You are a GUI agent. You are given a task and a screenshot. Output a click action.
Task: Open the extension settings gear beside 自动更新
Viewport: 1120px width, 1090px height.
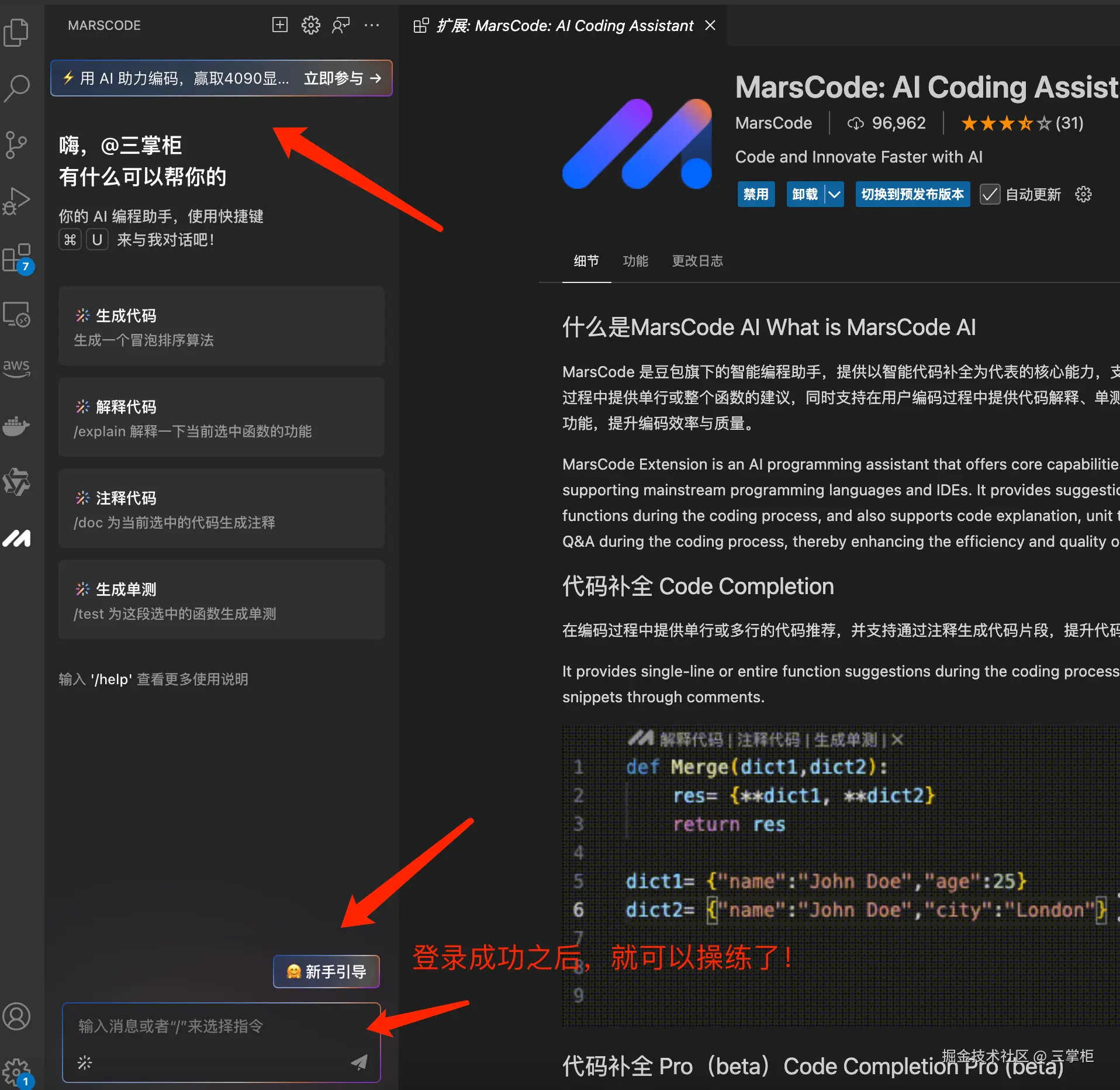[x=1083, y=194]
